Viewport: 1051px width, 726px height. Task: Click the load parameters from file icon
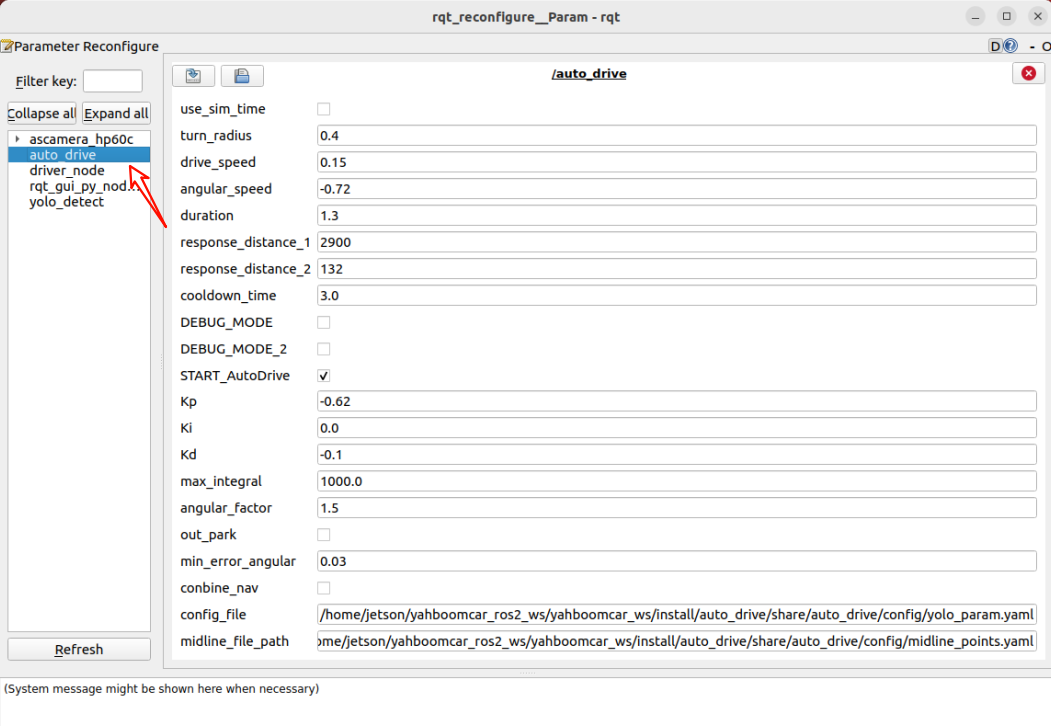pyautogui.click(x=193, y=76)
